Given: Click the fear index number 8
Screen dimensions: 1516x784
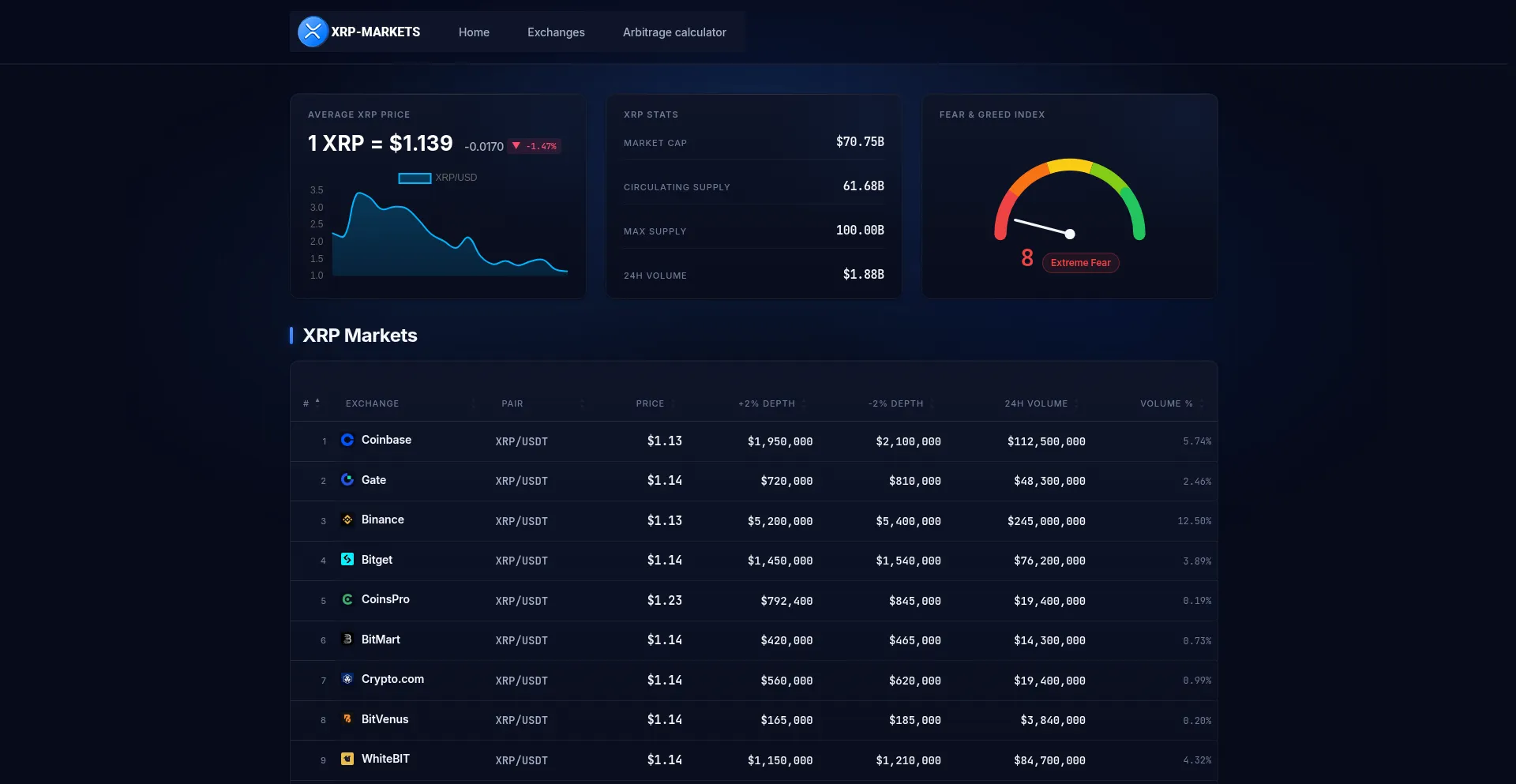Looking at the screenshot, I should pyautogui.click(x=1026, y=258).
